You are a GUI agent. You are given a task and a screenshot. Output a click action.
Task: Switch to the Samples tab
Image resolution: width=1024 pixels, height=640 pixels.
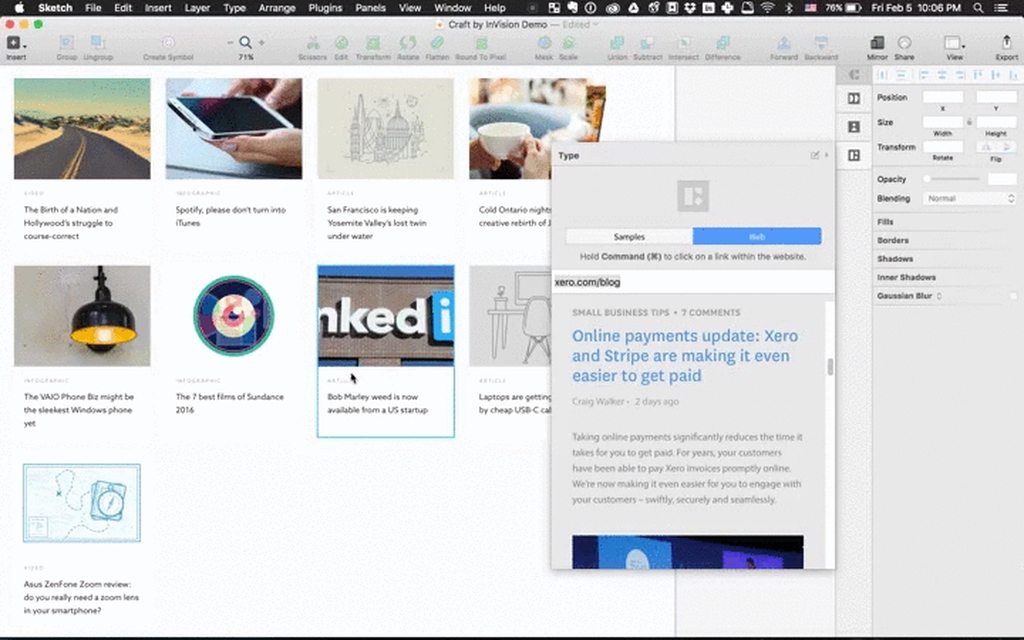click(629, 236)
